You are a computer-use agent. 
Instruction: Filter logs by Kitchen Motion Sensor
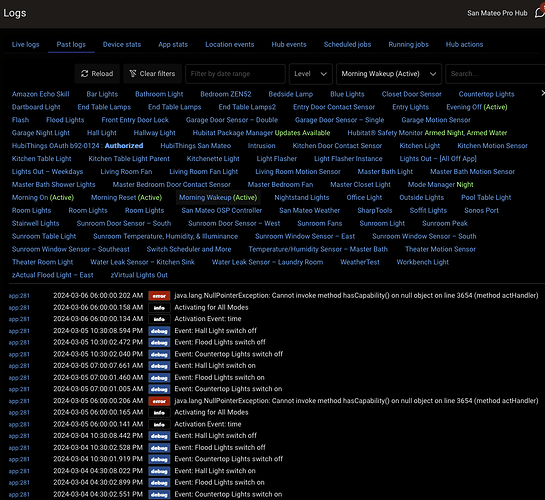492,146
